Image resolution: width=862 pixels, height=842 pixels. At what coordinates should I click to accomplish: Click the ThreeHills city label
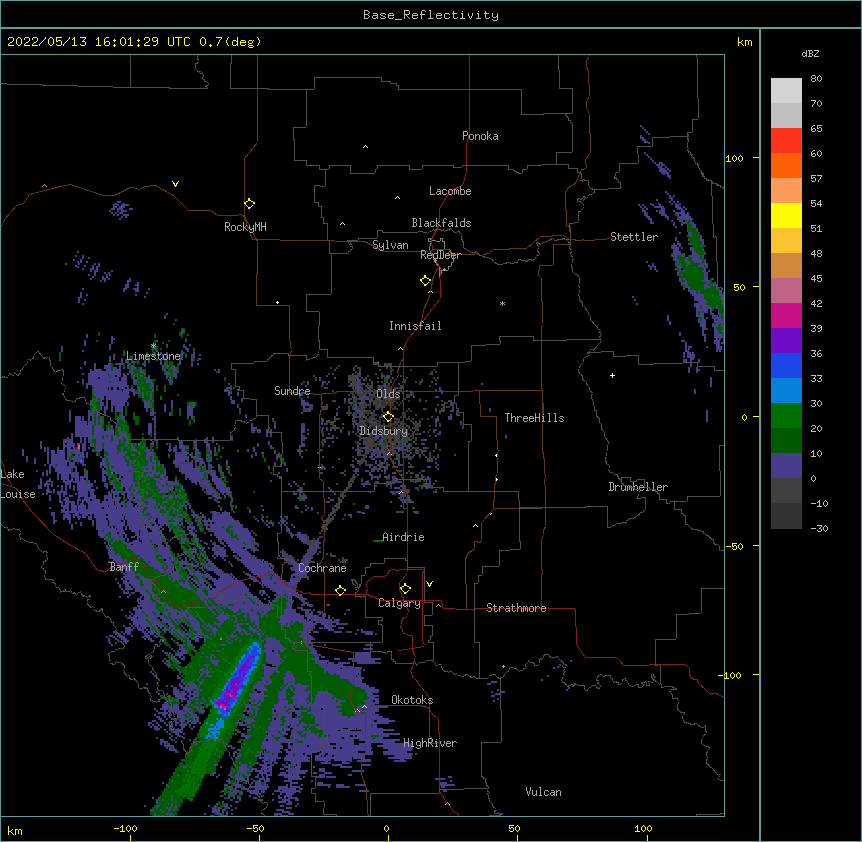tap(534, 418)
